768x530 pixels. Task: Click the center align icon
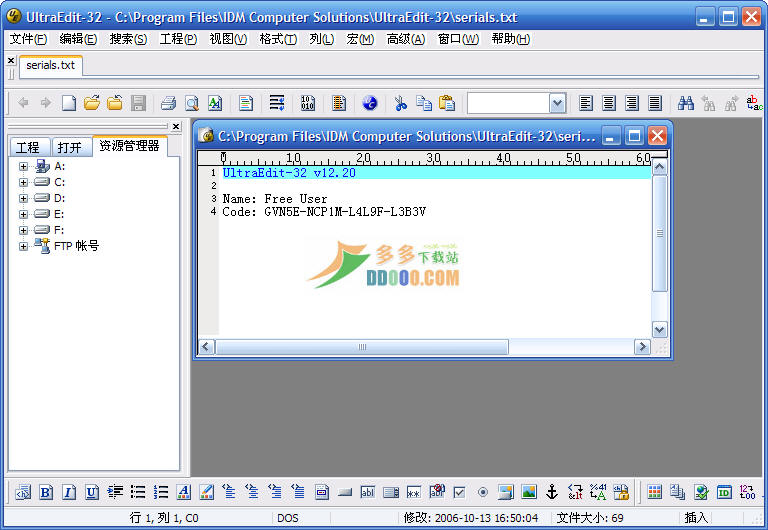609,103
